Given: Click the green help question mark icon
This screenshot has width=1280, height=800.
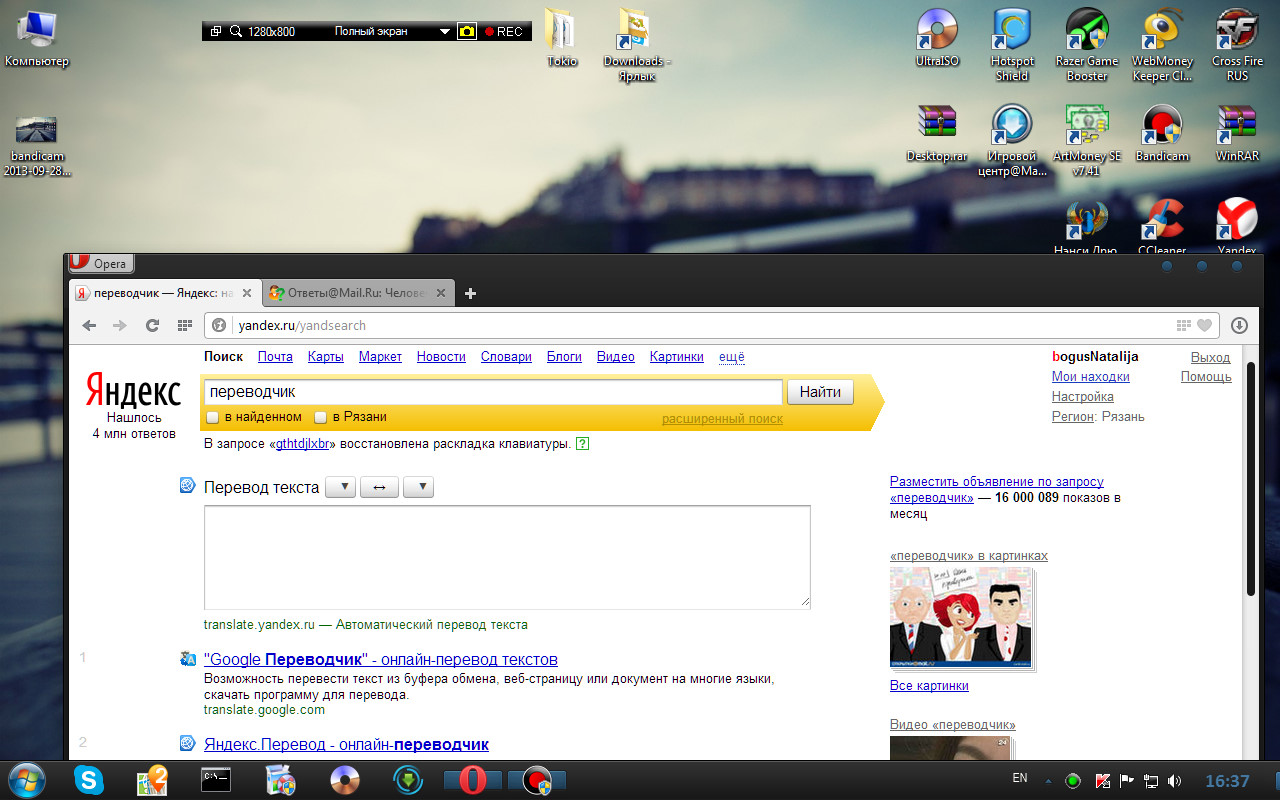Looking at the screenshot, I should [x=583, y=443].
